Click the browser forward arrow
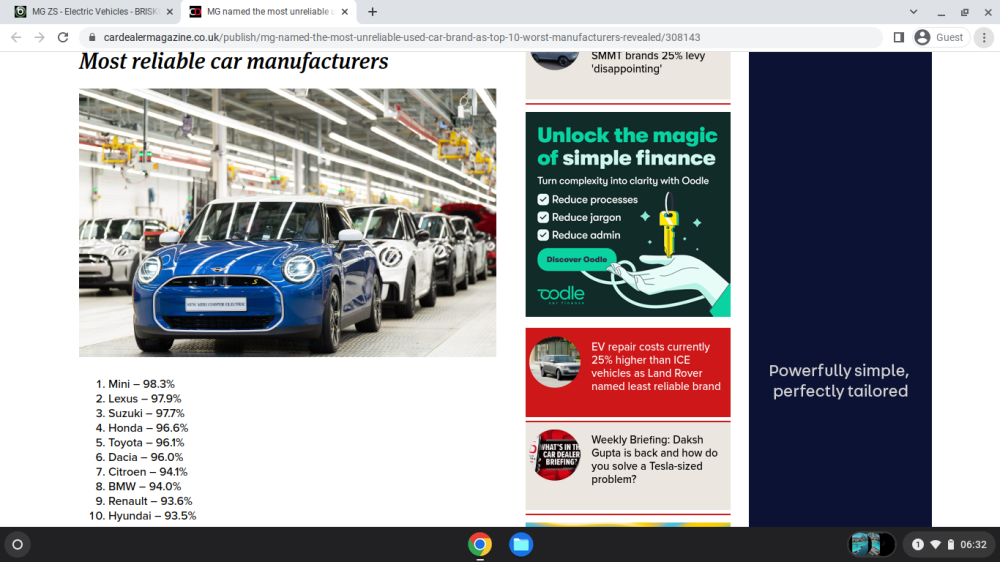Viewport: 1000px width, 562px height. tap(40, 38)
